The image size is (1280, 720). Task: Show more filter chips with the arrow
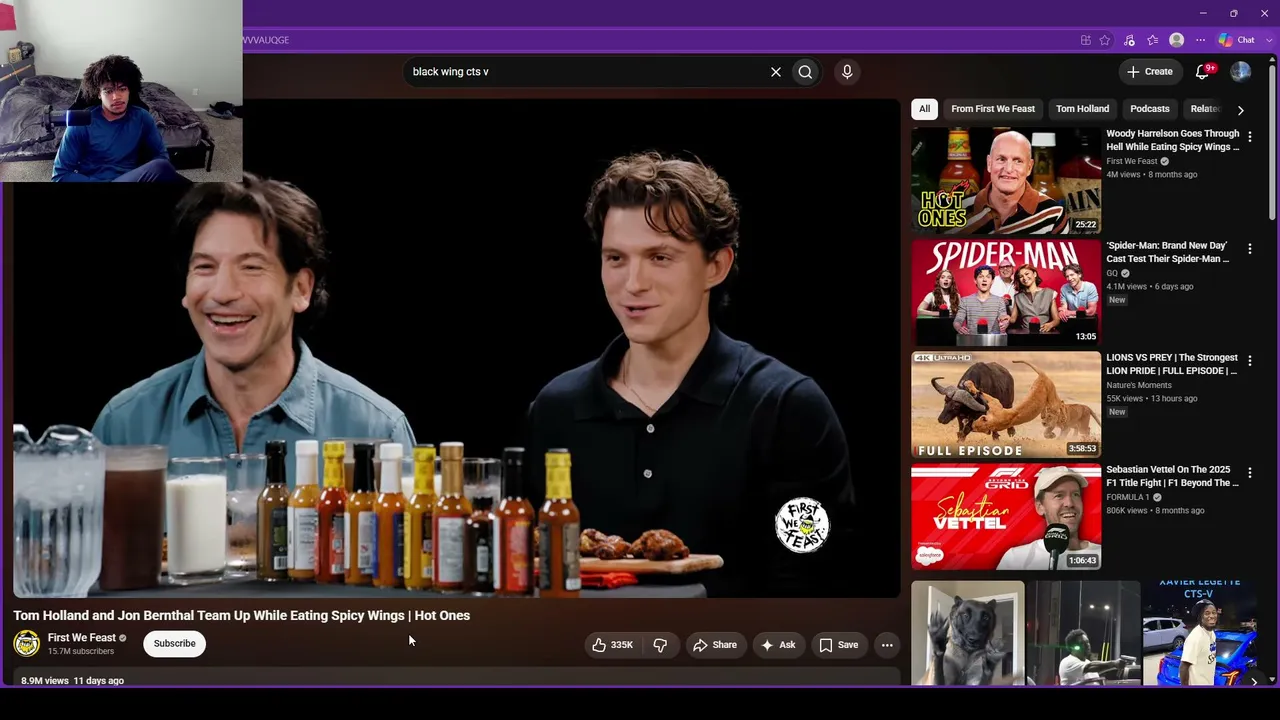[1241, 110]
